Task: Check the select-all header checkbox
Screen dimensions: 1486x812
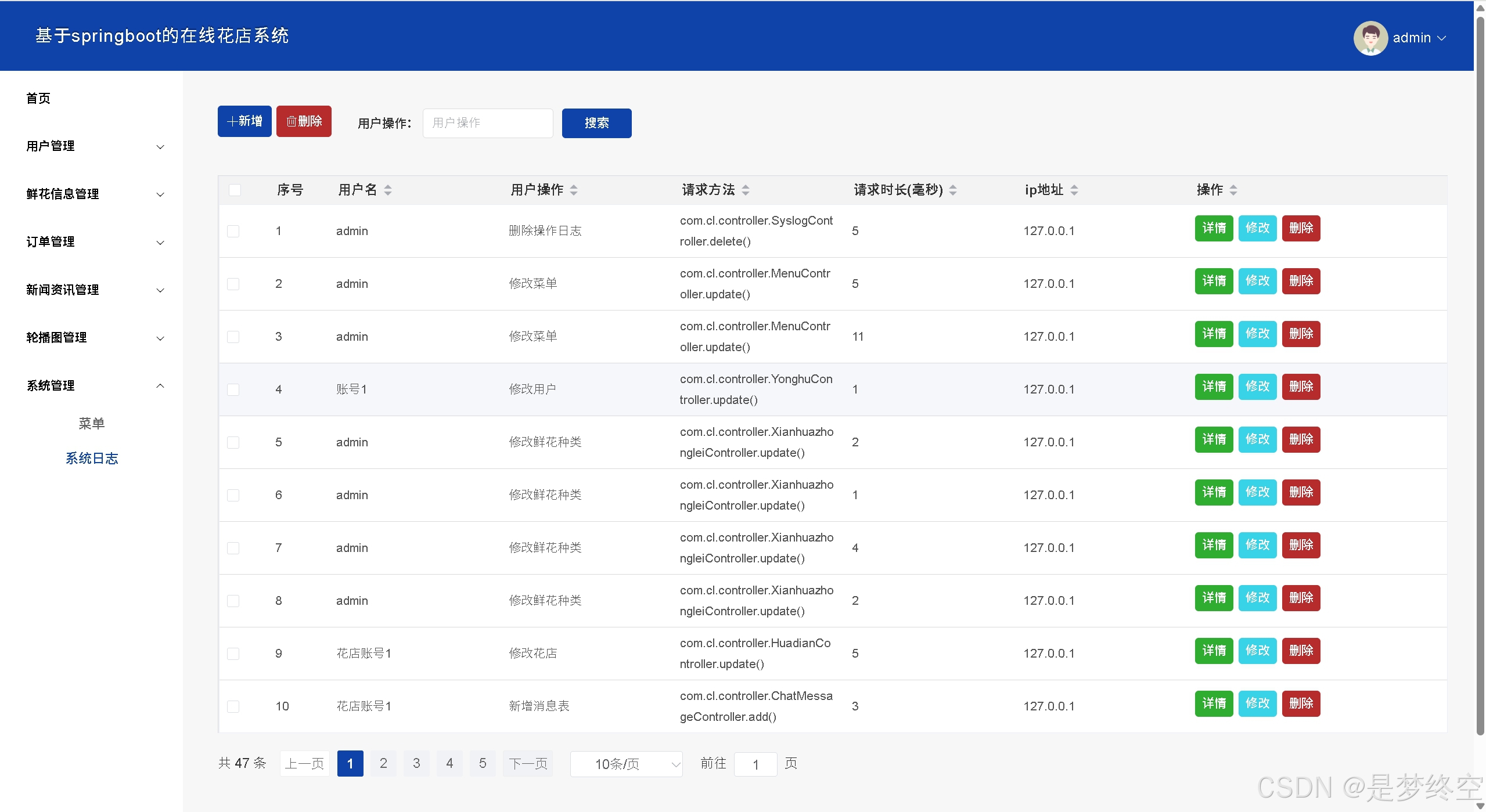Action: coord(235,190)
